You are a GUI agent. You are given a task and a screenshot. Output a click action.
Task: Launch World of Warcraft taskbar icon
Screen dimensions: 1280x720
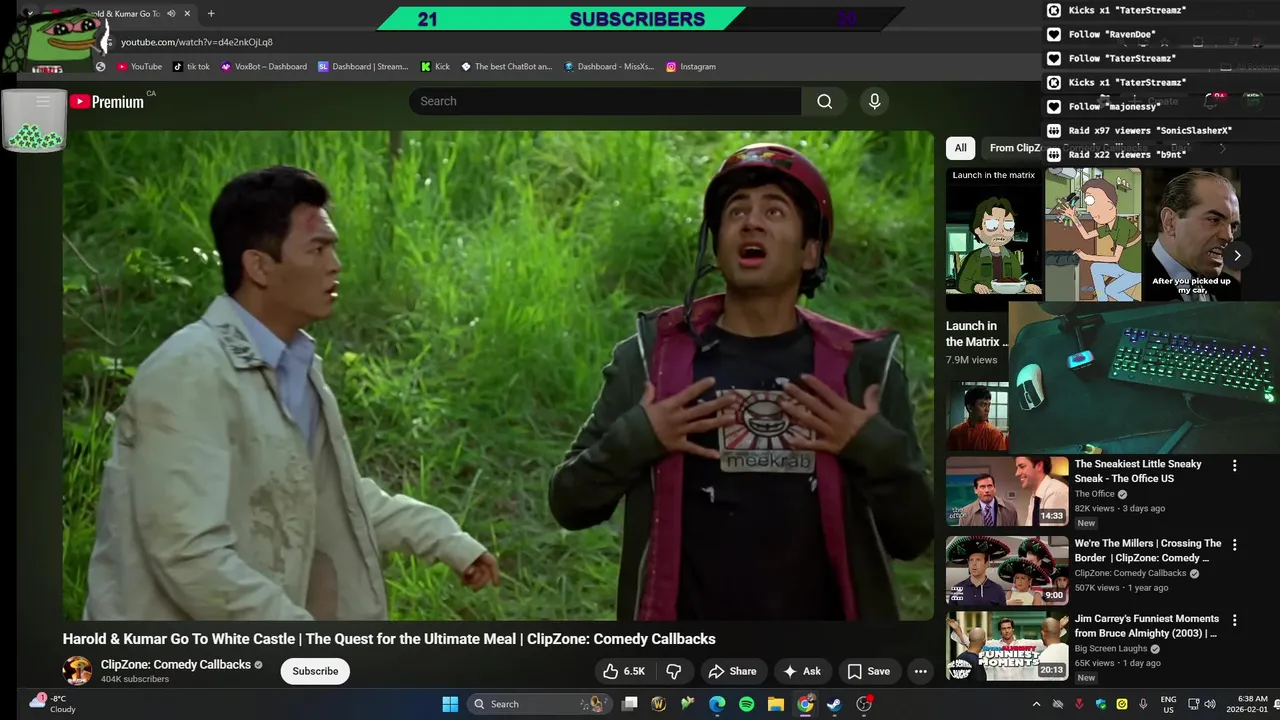658,704
